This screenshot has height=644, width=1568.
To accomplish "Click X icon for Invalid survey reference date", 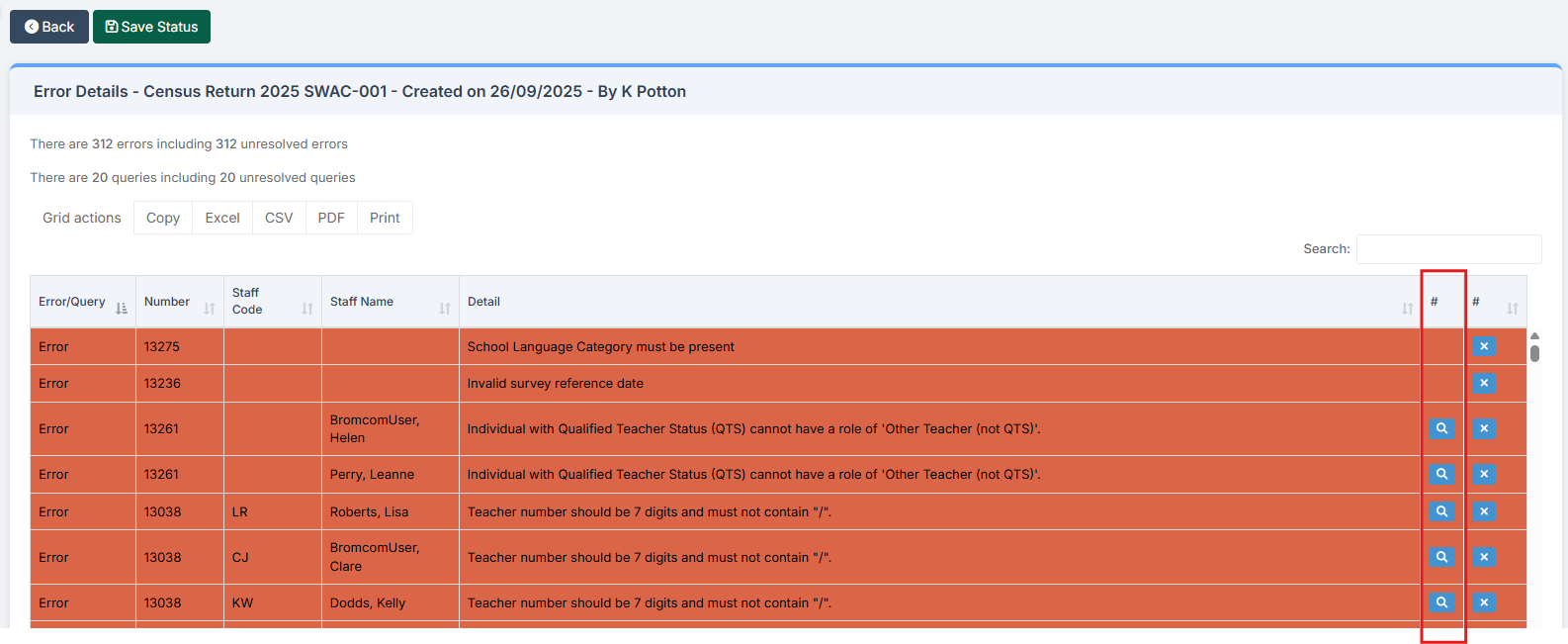I will 1483,383.
